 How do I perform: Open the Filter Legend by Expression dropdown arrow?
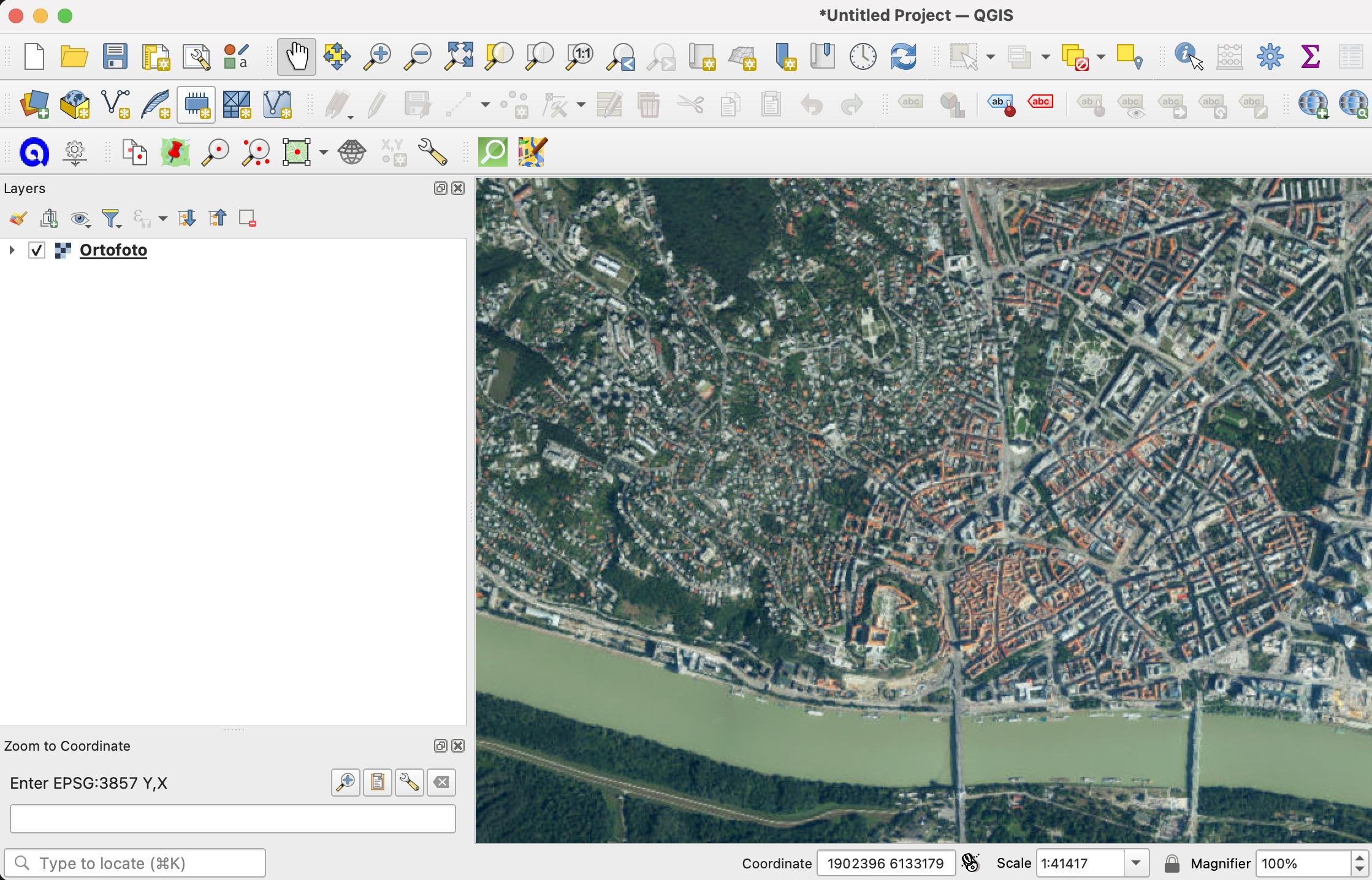coord(162,219)
